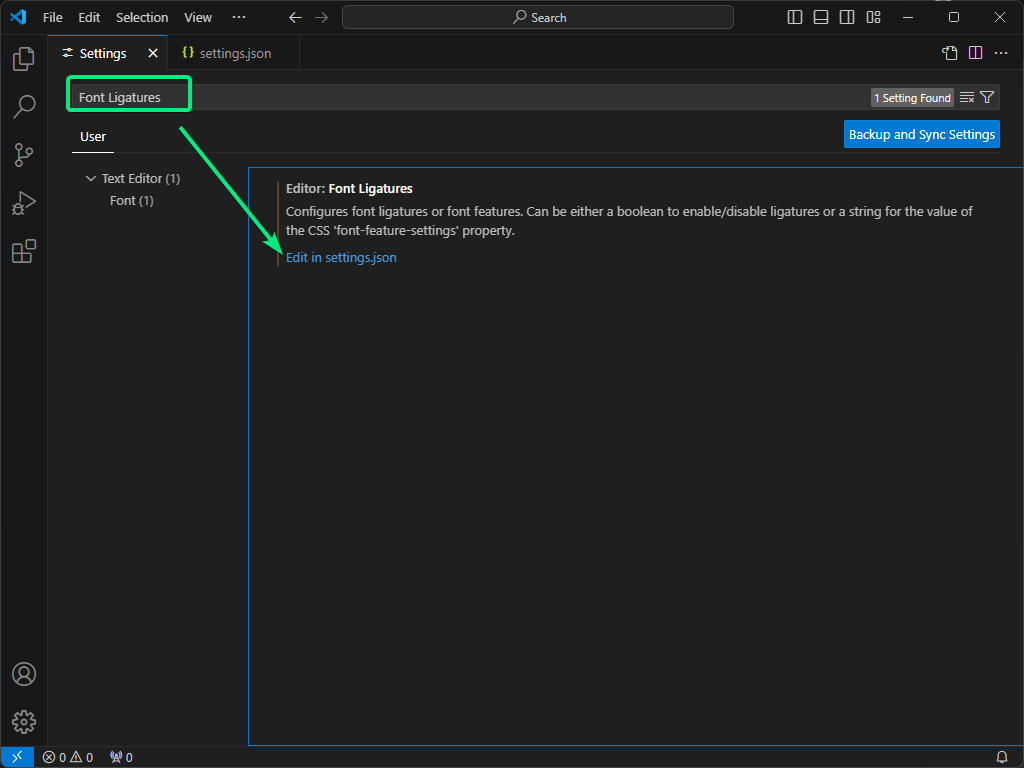Image resolution: width=1024 pixels, height=768 pixels.
Task: Open the Selection menu
Action: point(142,18)
